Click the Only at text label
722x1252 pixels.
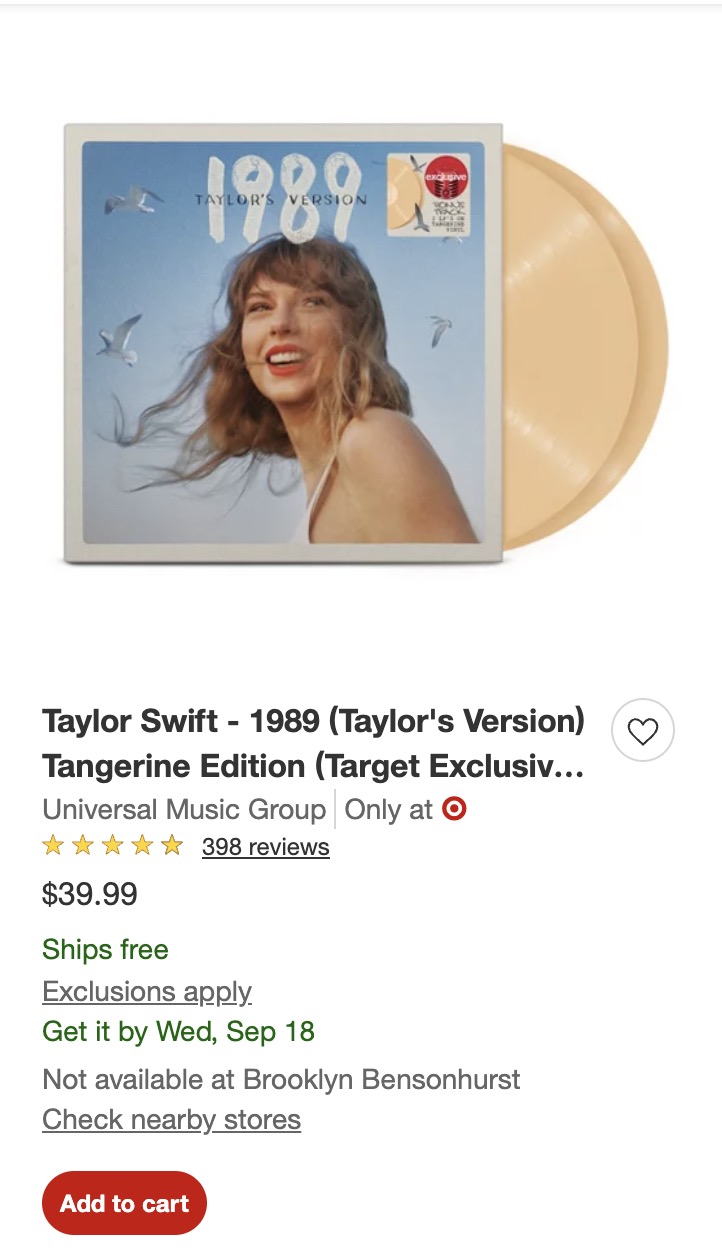click(388, 809)
